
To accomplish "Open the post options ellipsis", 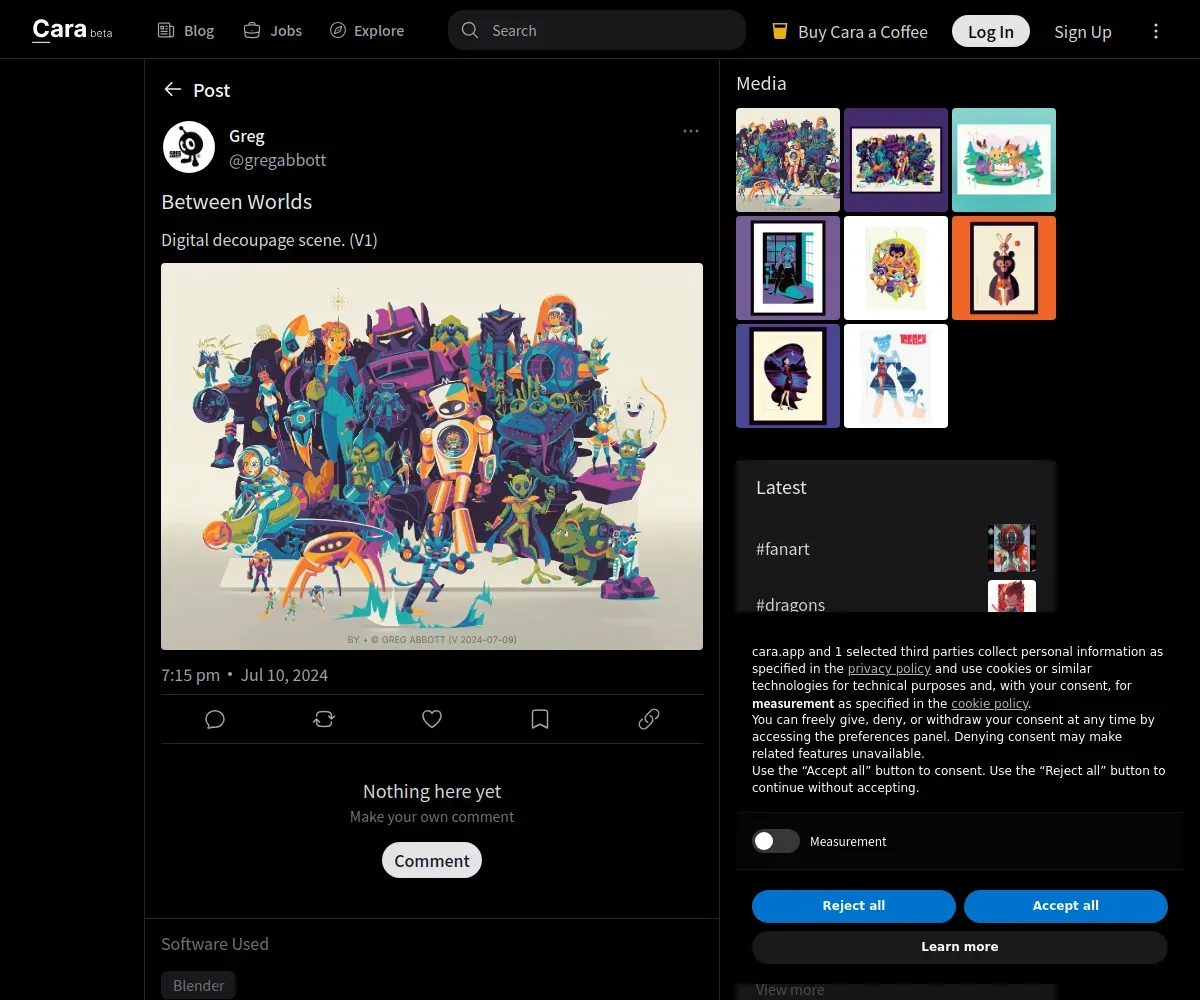I will pyautogui.click(x=691, y=131).
